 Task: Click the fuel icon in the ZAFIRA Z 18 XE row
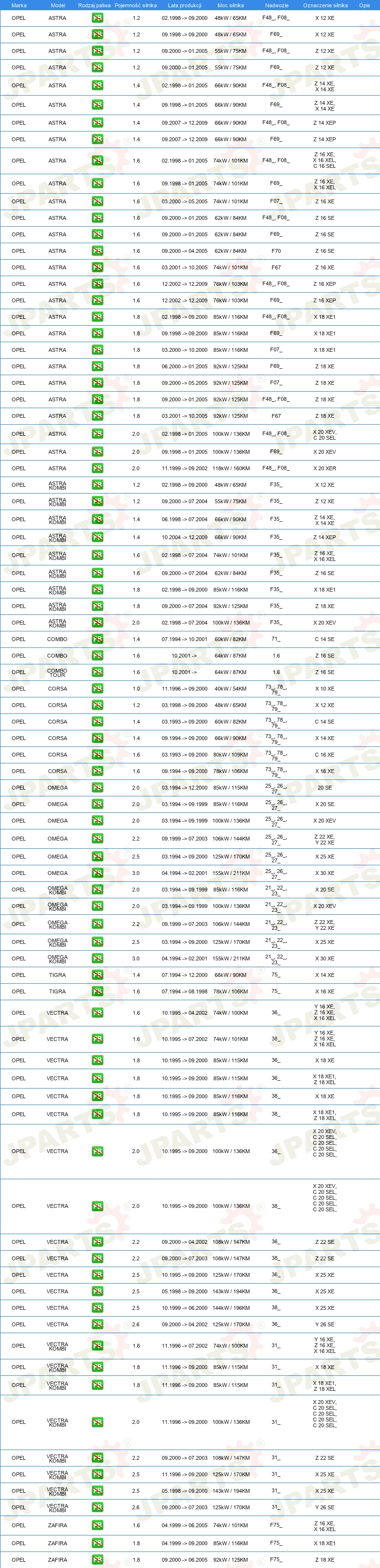click(x=98, y=1559)
